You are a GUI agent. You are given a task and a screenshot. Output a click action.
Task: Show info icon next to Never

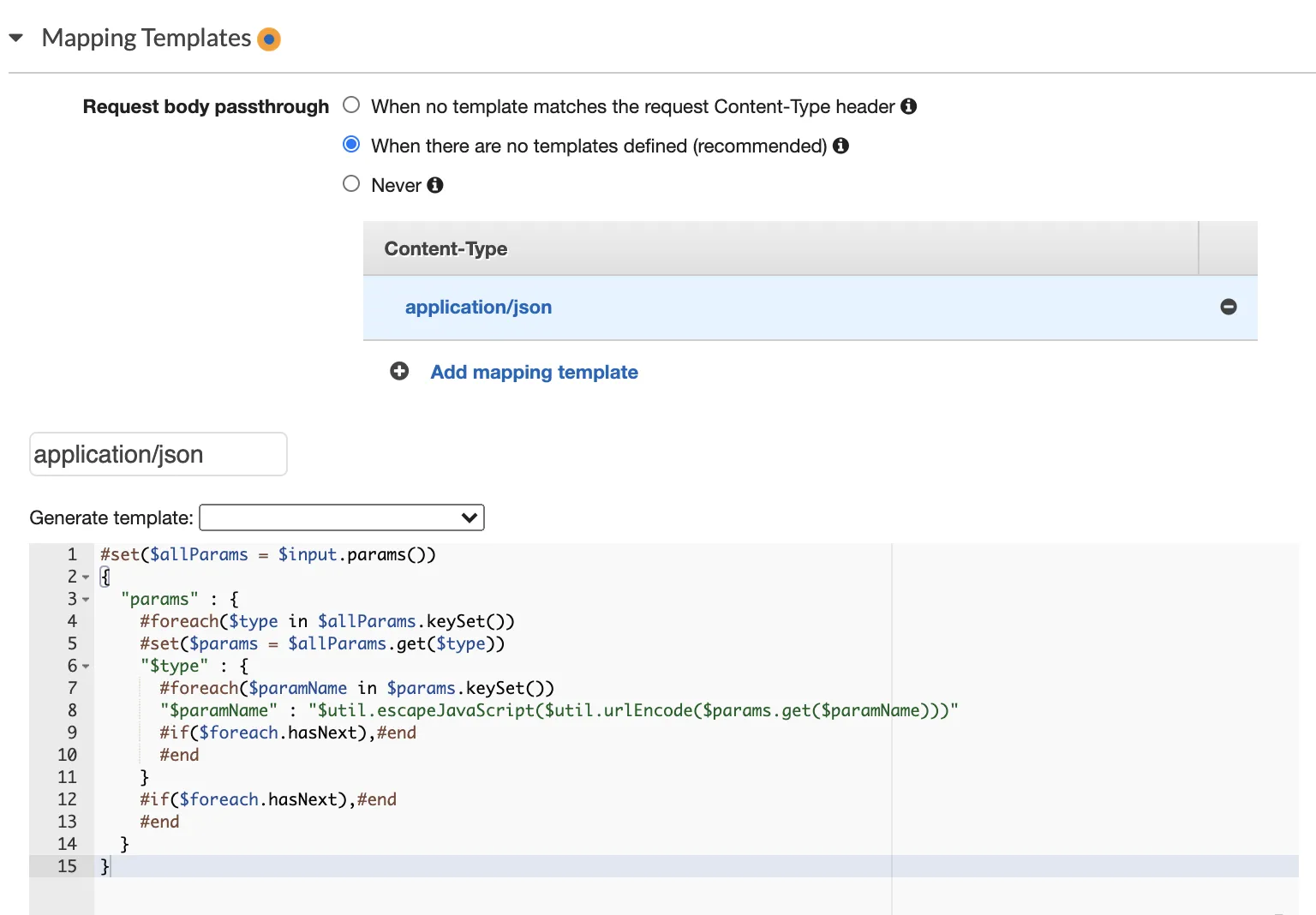435,185
